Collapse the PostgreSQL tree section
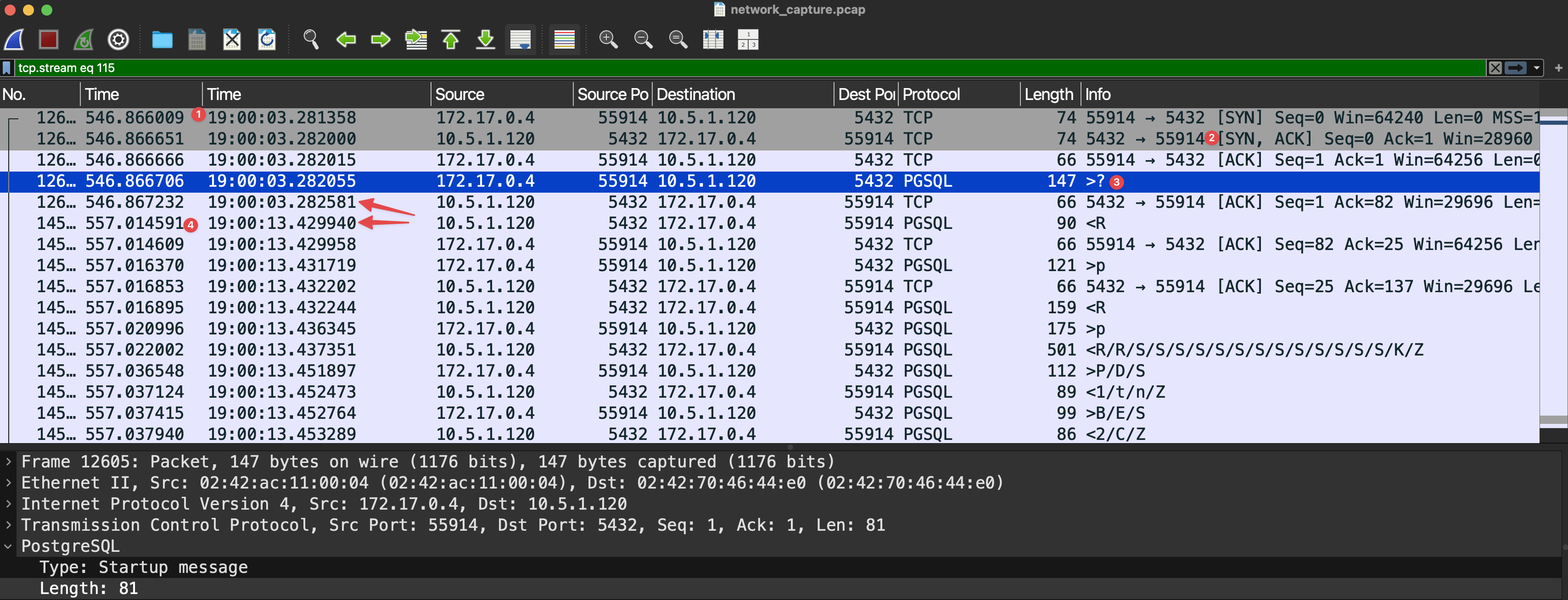1568x600 pixels. click(x=9, y=546)
